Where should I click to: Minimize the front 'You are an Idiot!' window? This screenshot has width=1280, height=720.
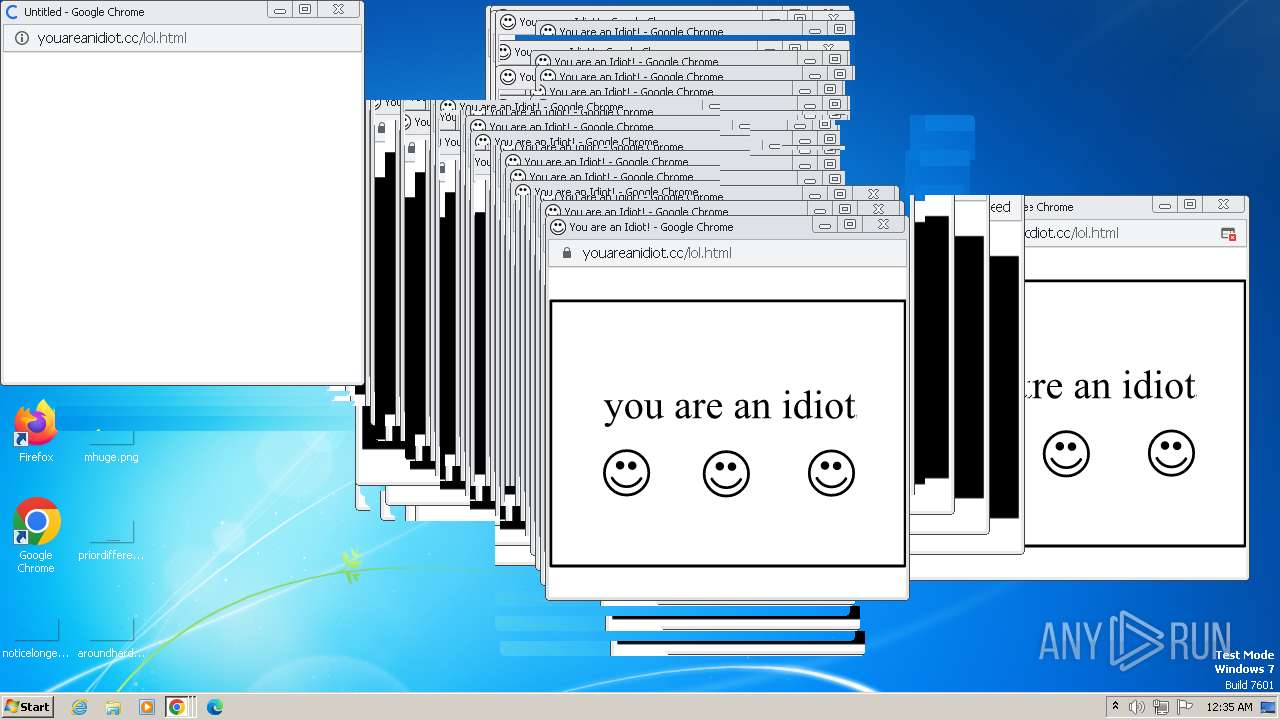pyautogui.click(x=824, y=226)
